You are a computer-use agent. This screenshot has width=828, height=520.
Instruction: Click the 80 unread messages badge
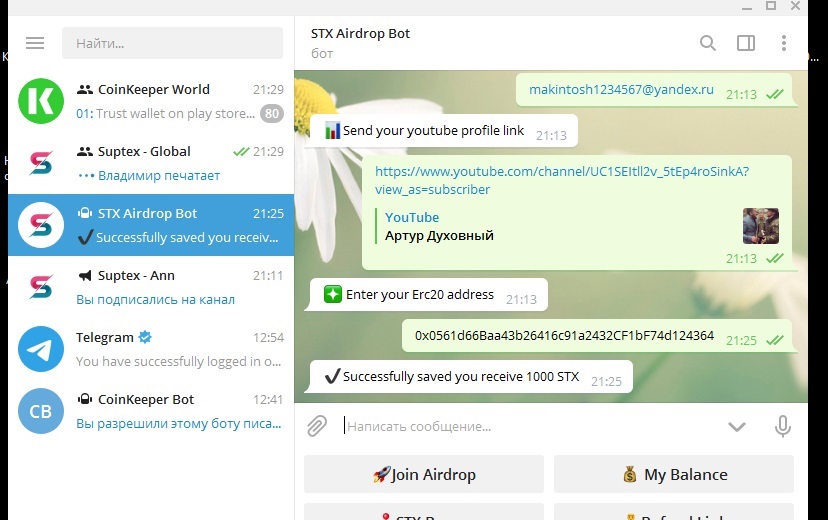271,114
